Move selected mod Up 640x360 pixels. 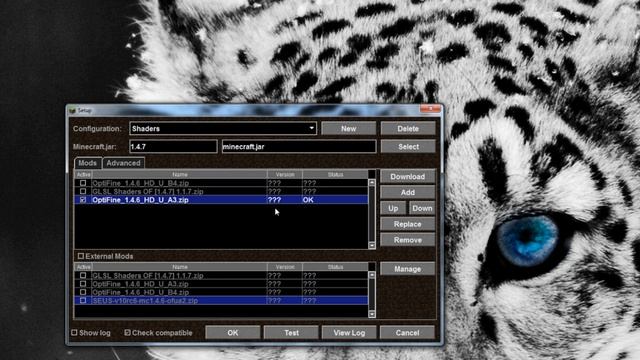point(393,208)
